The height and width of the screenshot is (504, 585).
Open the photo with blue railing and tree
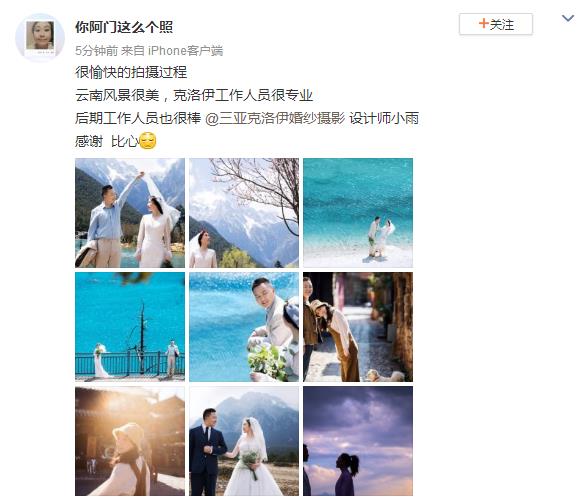[x=130, y=327]
